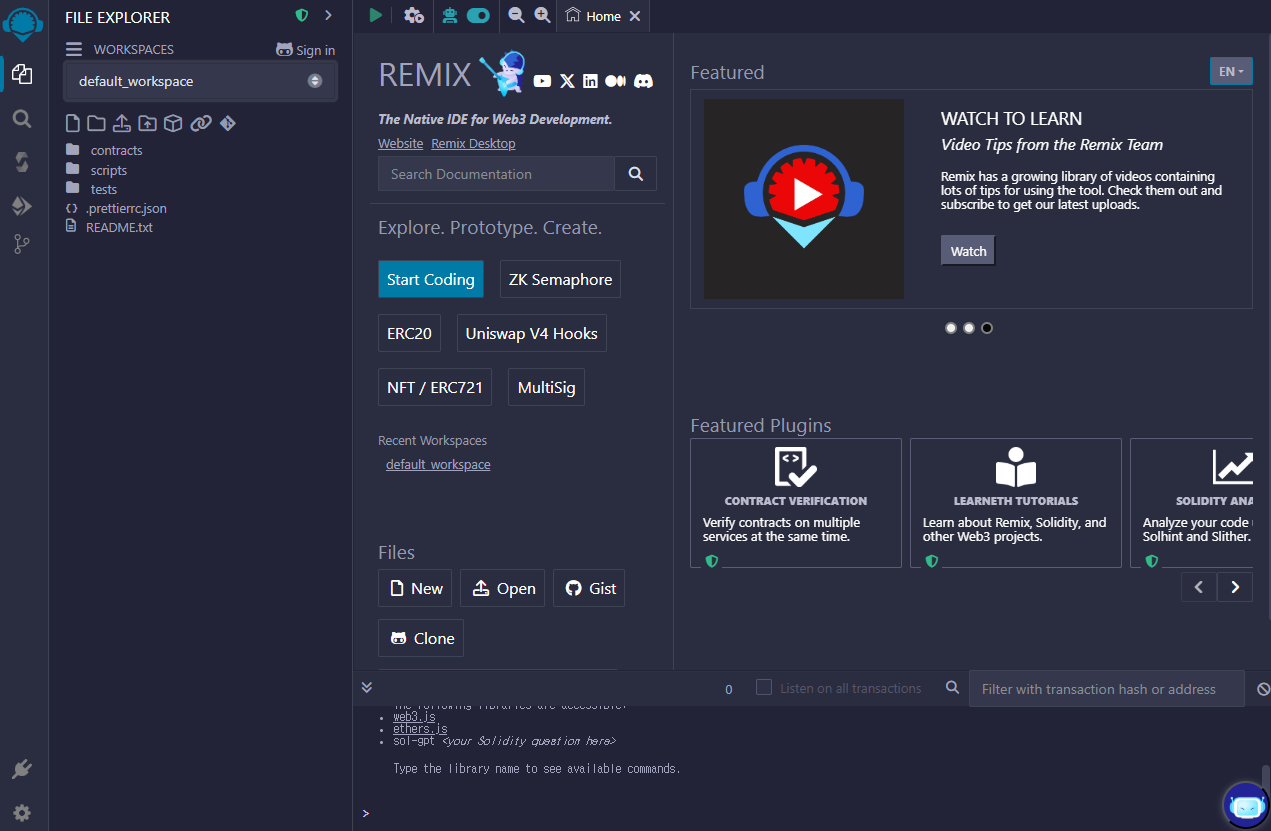Click the upload folder icon in explorer

pos(148,123)
